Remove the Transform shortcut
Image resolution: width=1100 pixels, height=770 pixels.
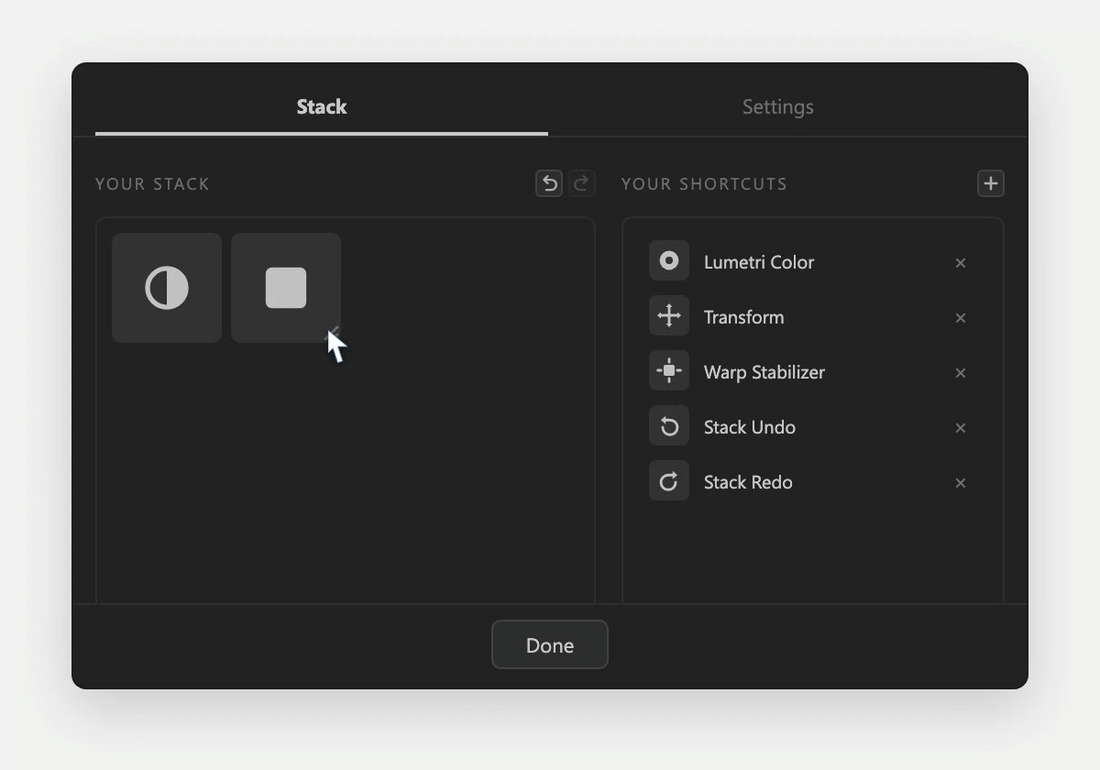(x=960, y=318)
